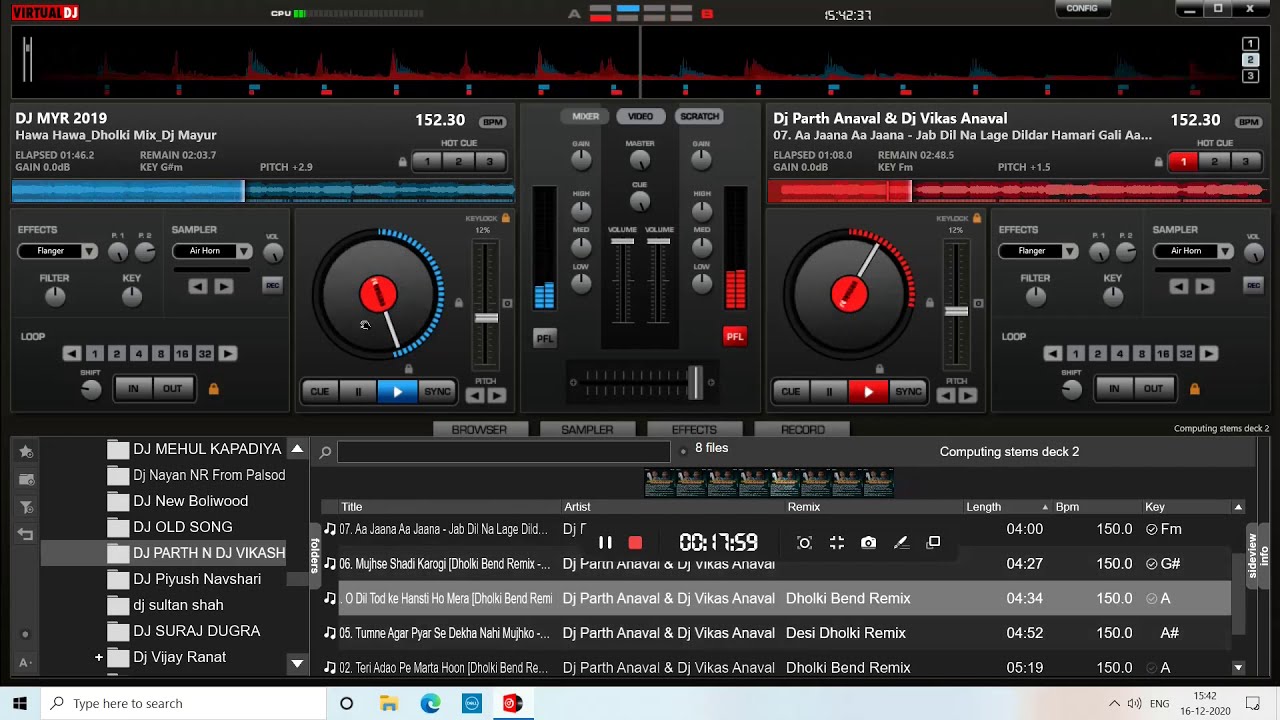Open the sideview info panel
The height and width of the screenshot is (720, 1280).
tap(1258, 555)
